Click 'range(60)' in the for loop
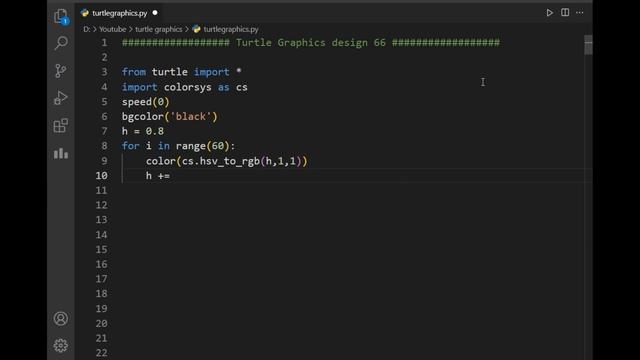Image resolution: width=640 pixels, height=360 pixels. [x=202, y=146]
